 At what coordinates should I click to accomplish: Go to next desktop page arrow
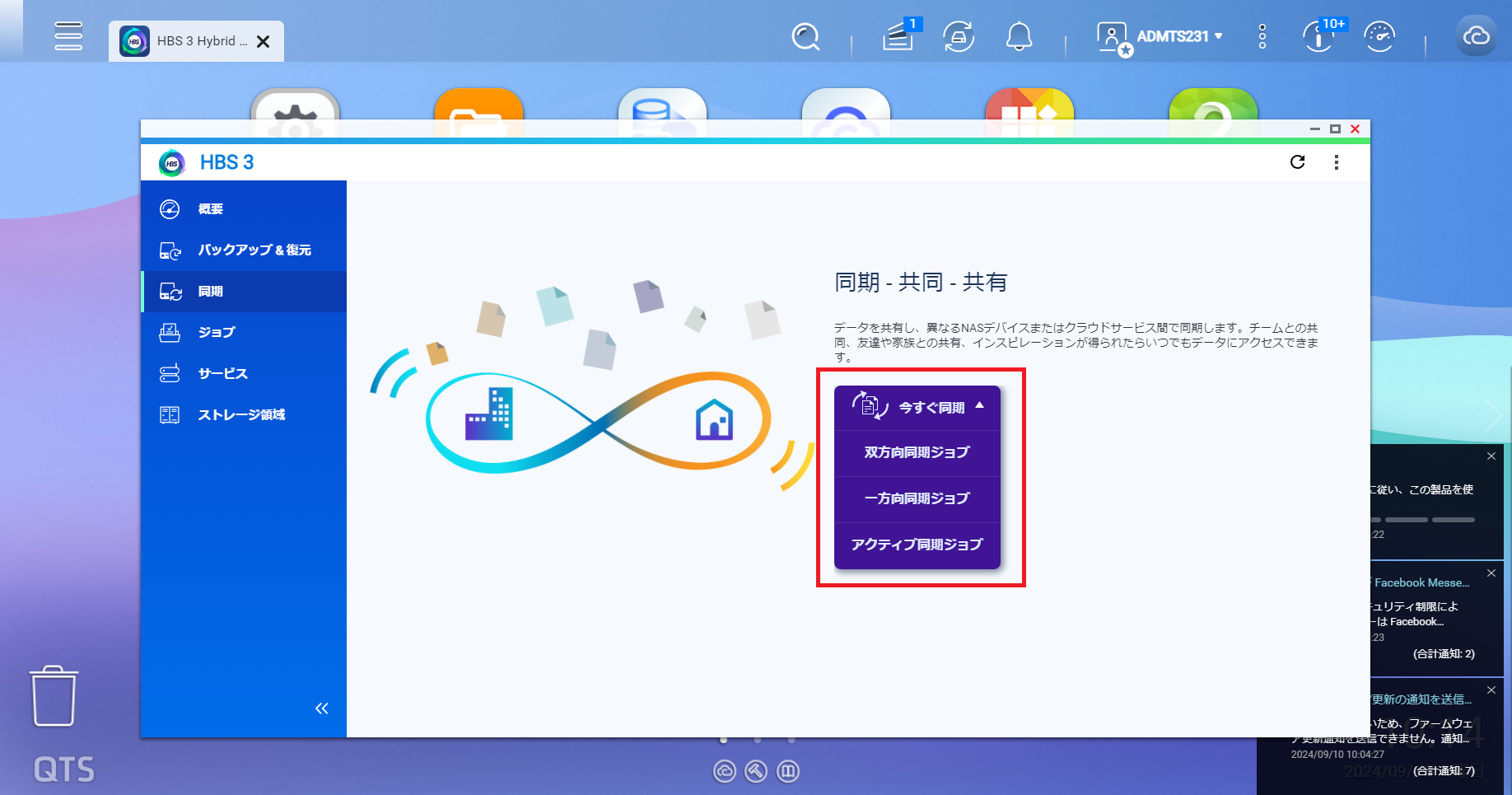point(1492,416)
